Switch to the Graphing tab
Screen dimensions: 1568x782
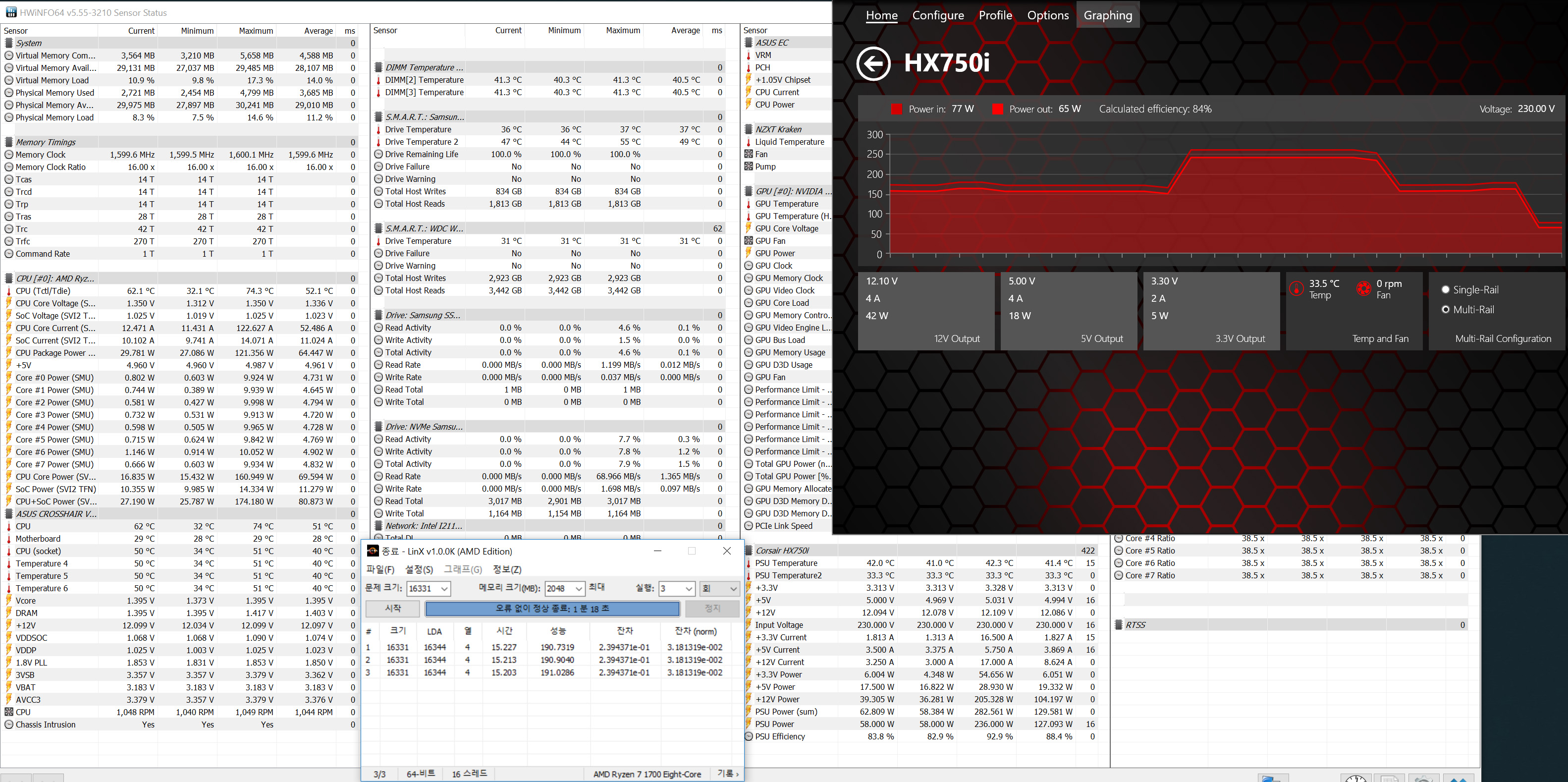[1107, 15]
